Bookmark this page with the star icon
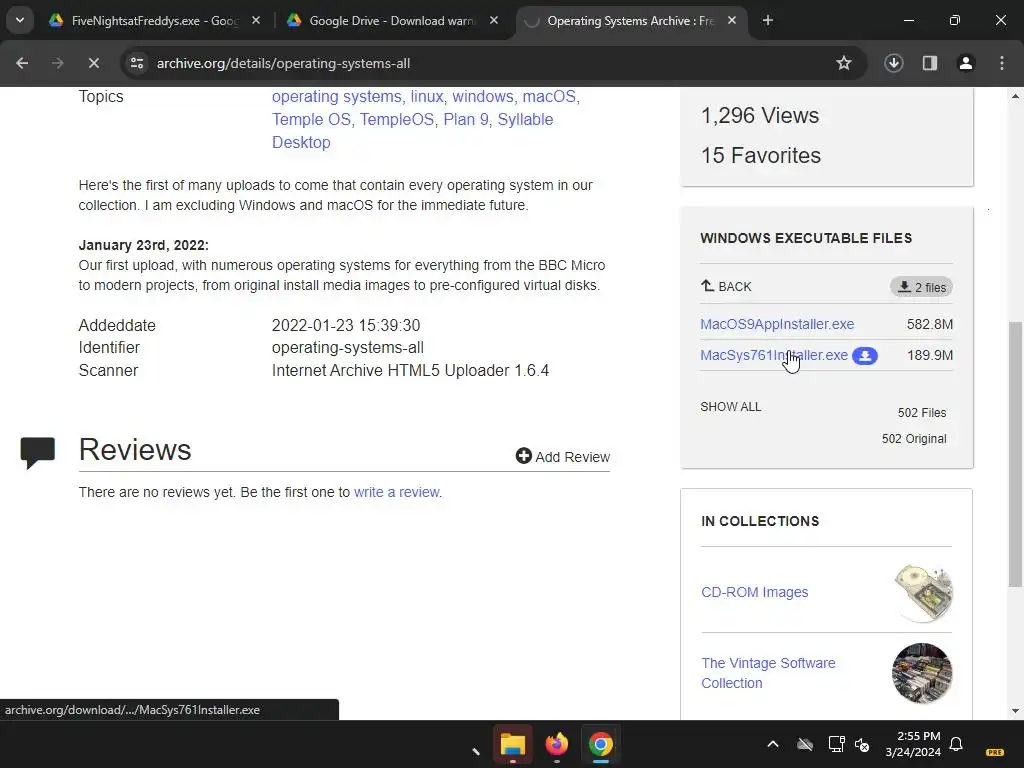 tap(844, 63)
